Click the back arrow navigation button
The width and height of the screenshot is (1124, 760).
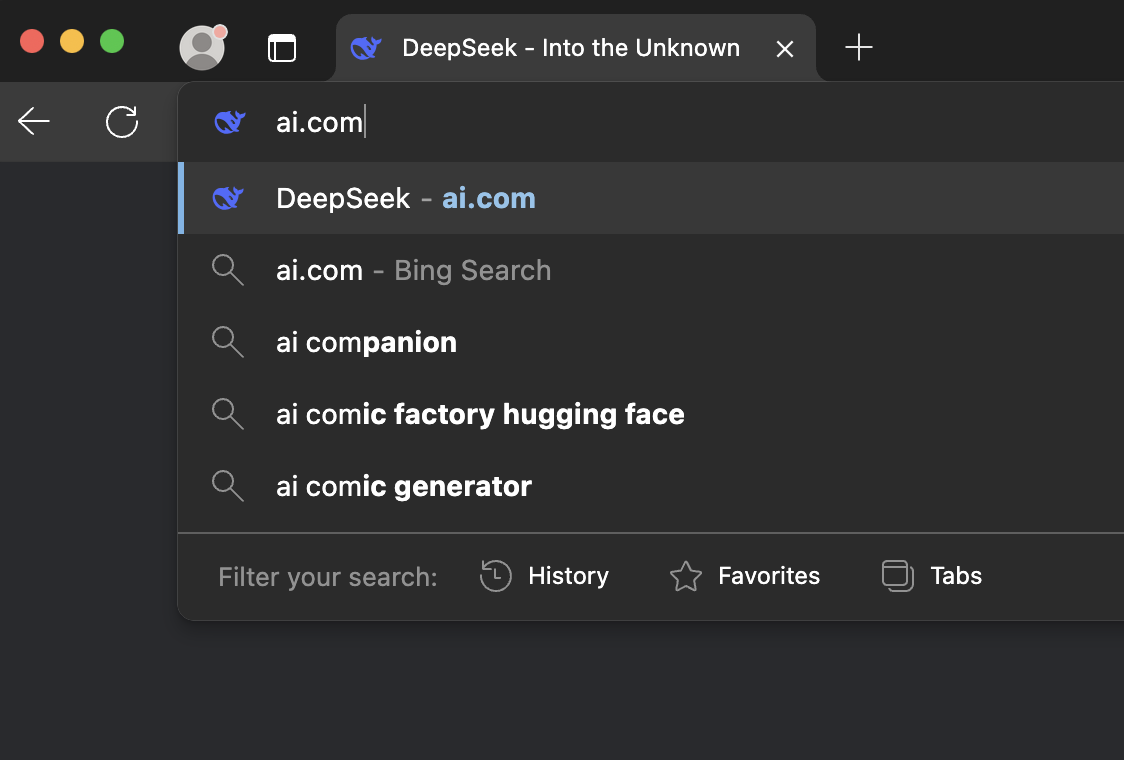coord(34,122)
